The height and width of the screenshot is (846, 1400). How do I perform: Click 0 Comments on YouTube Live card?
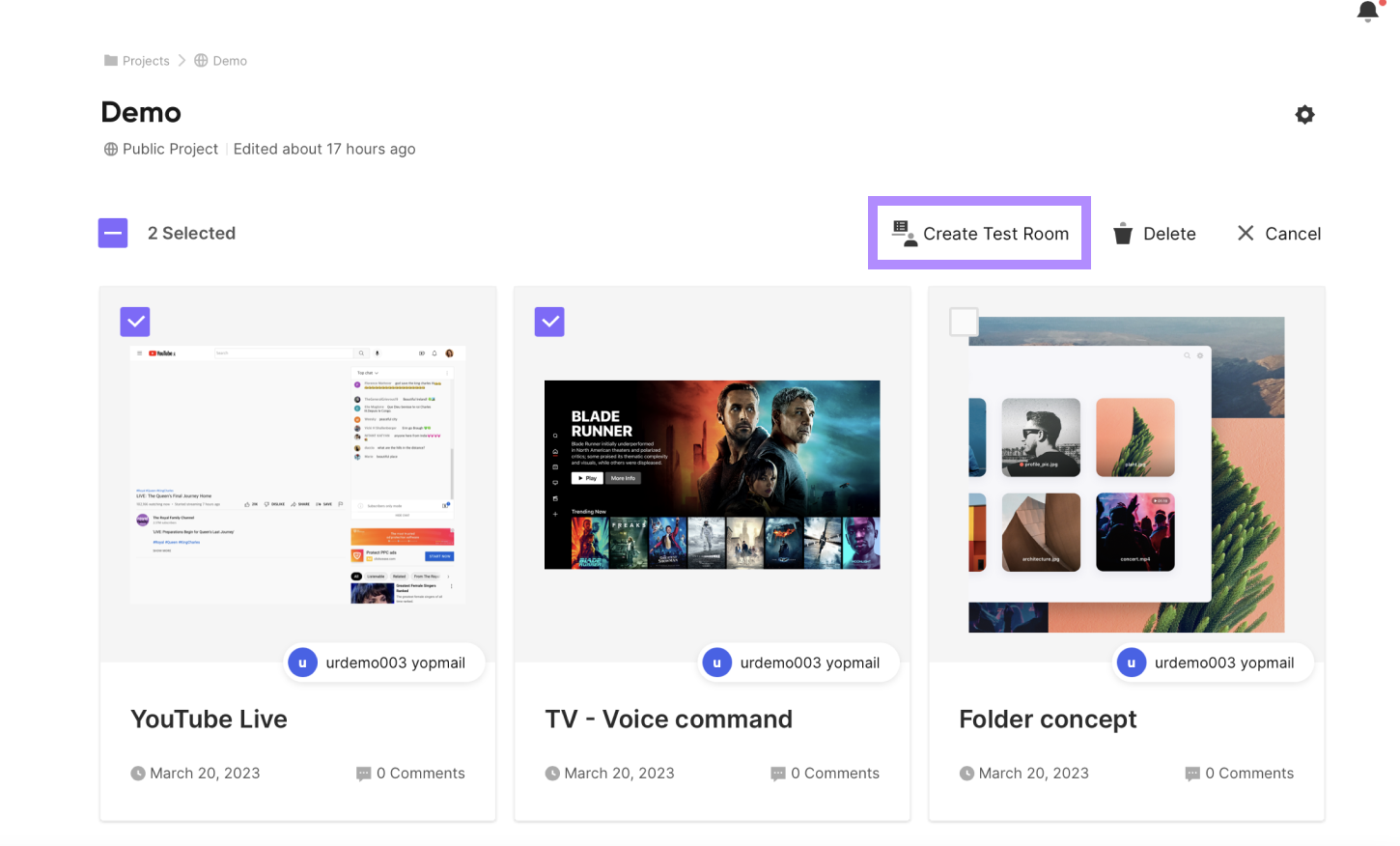pyautogui.click(x=421, y=774)
